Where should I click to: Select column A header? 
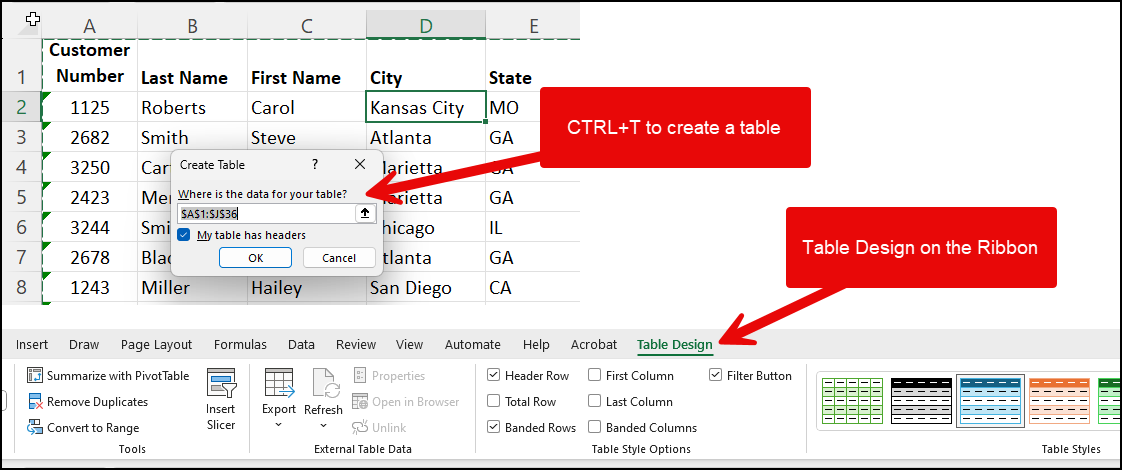click(x=89, y=26)
